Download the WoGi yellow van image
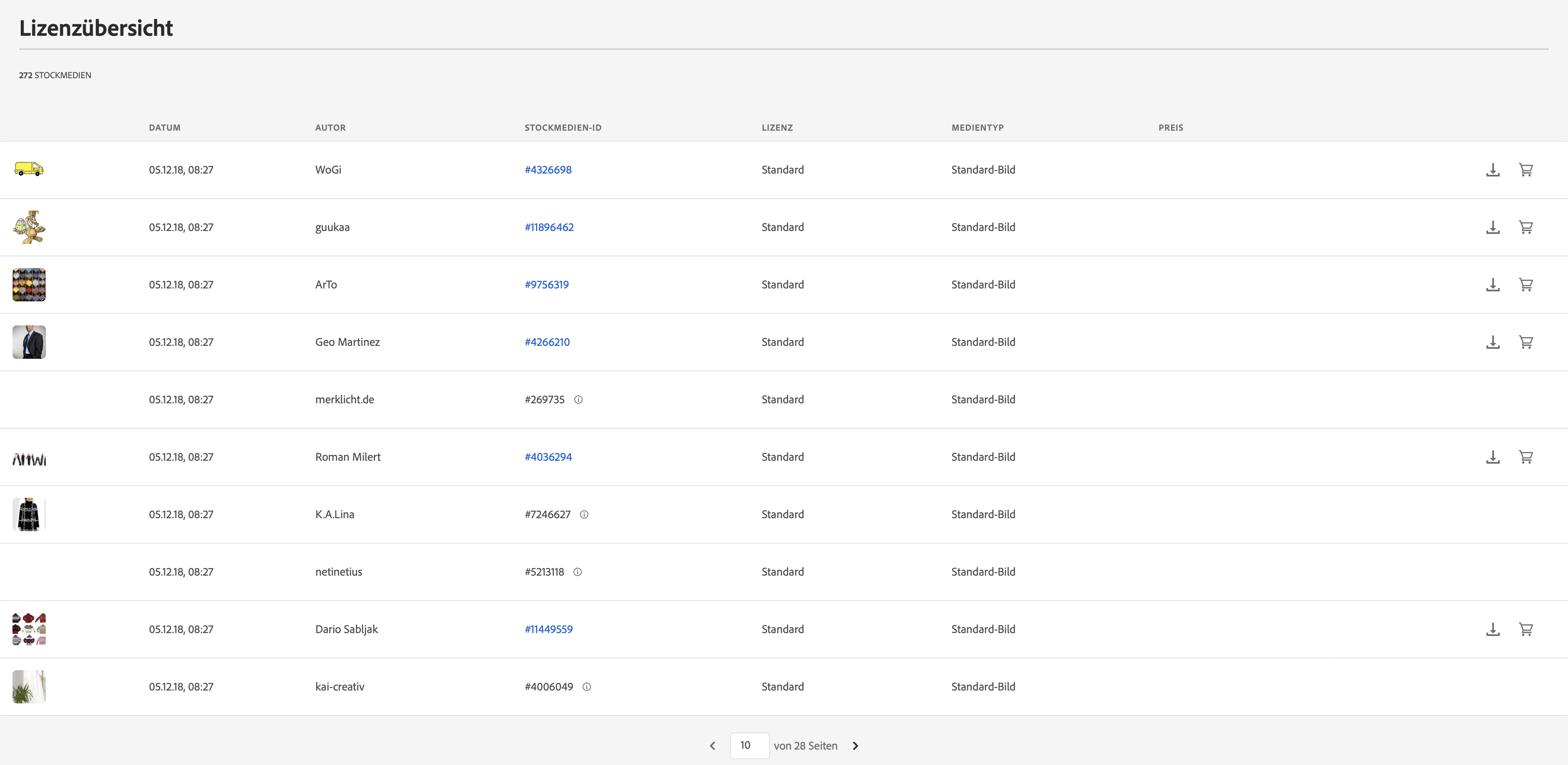Screen dimensions: 1568x765 coord(1493,170)
